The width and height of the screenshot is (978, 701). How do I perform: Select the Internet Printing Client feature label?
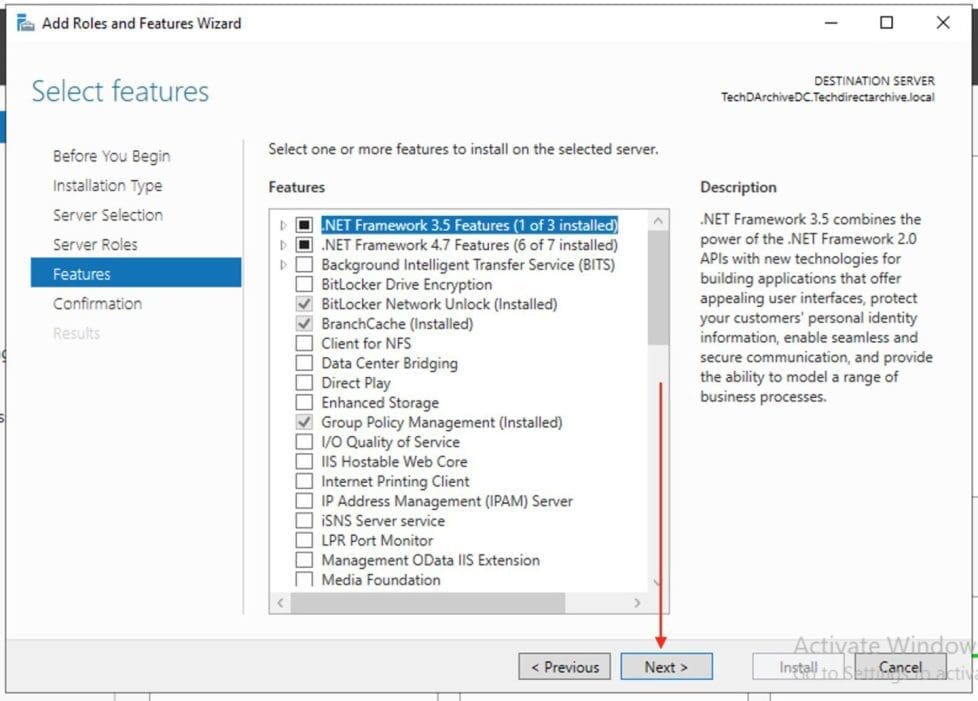point(395,482)
